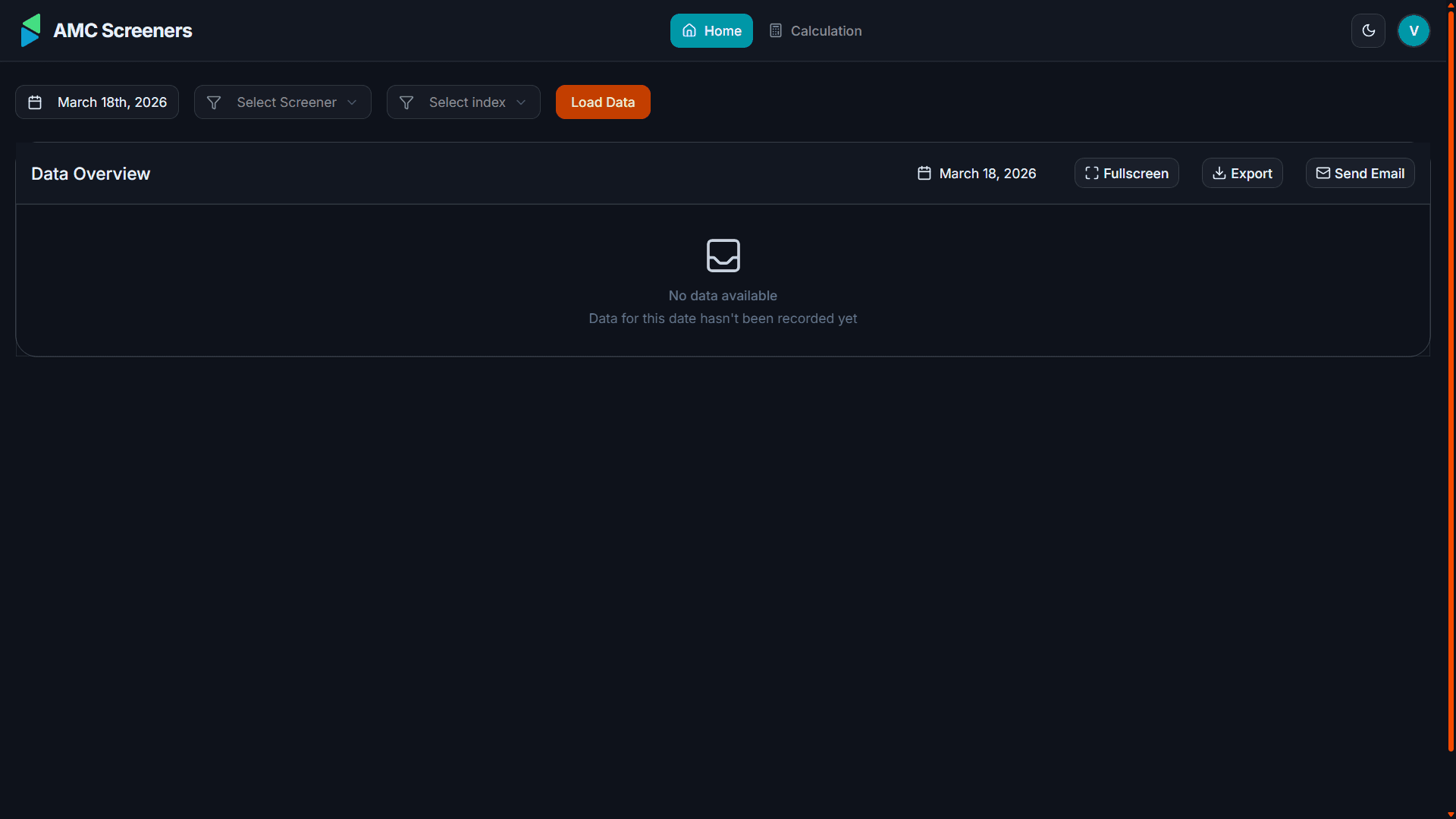Click the empty inbox icon
This screenshot has width=1456, height=819.
(x=723, y=256)
